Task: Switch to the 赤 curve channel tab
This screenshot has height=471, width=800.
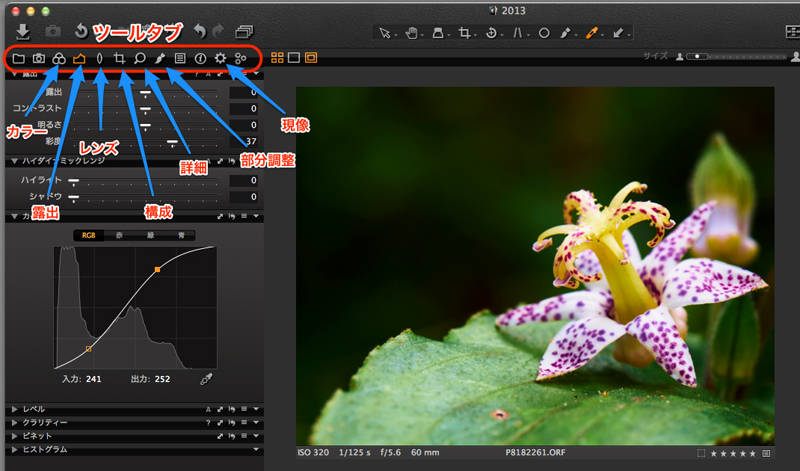Action: click(x=122, y=236)
